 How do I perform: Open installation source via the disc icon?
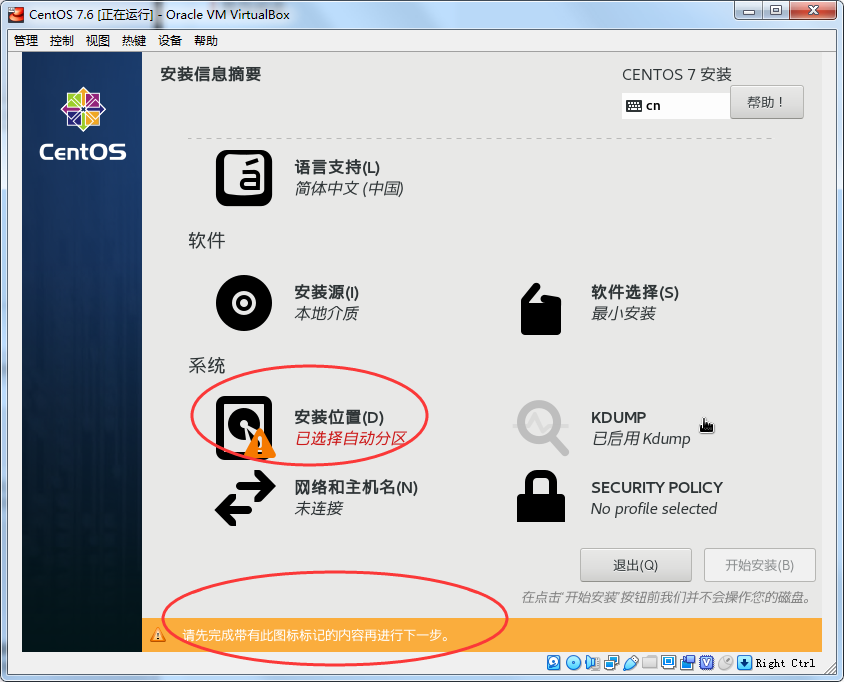pos(244,303)
